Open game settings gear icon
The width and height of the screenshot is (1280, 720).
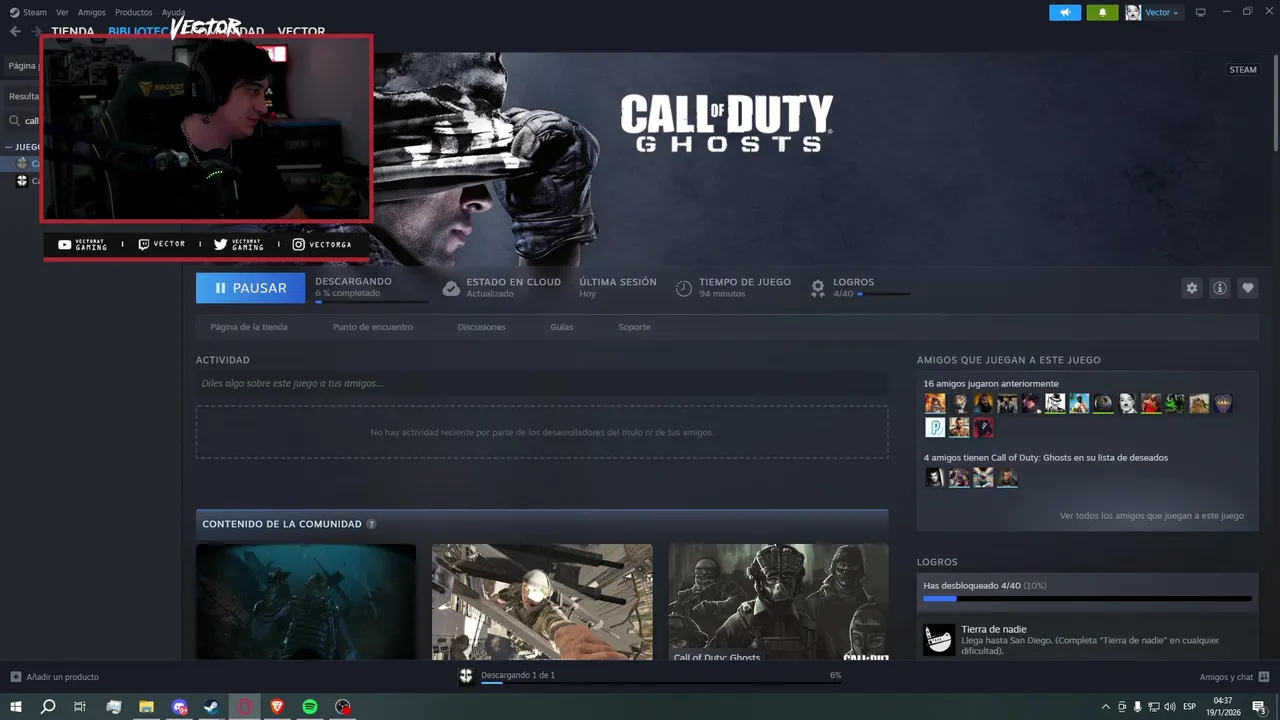click(1191, 288)
